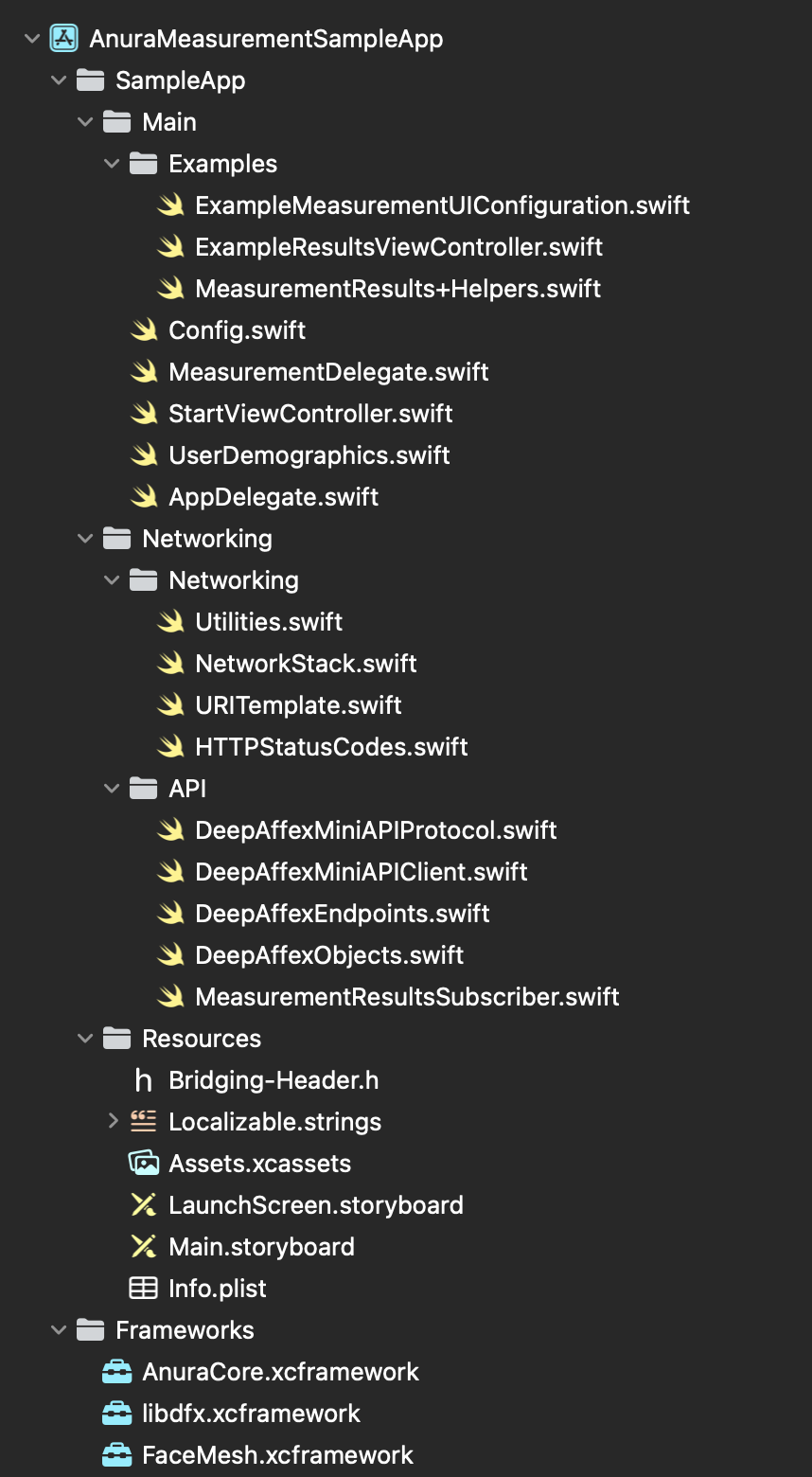
Task: Click the Bridging-Header.h header file icon
Action: (x=144, y=1080)
